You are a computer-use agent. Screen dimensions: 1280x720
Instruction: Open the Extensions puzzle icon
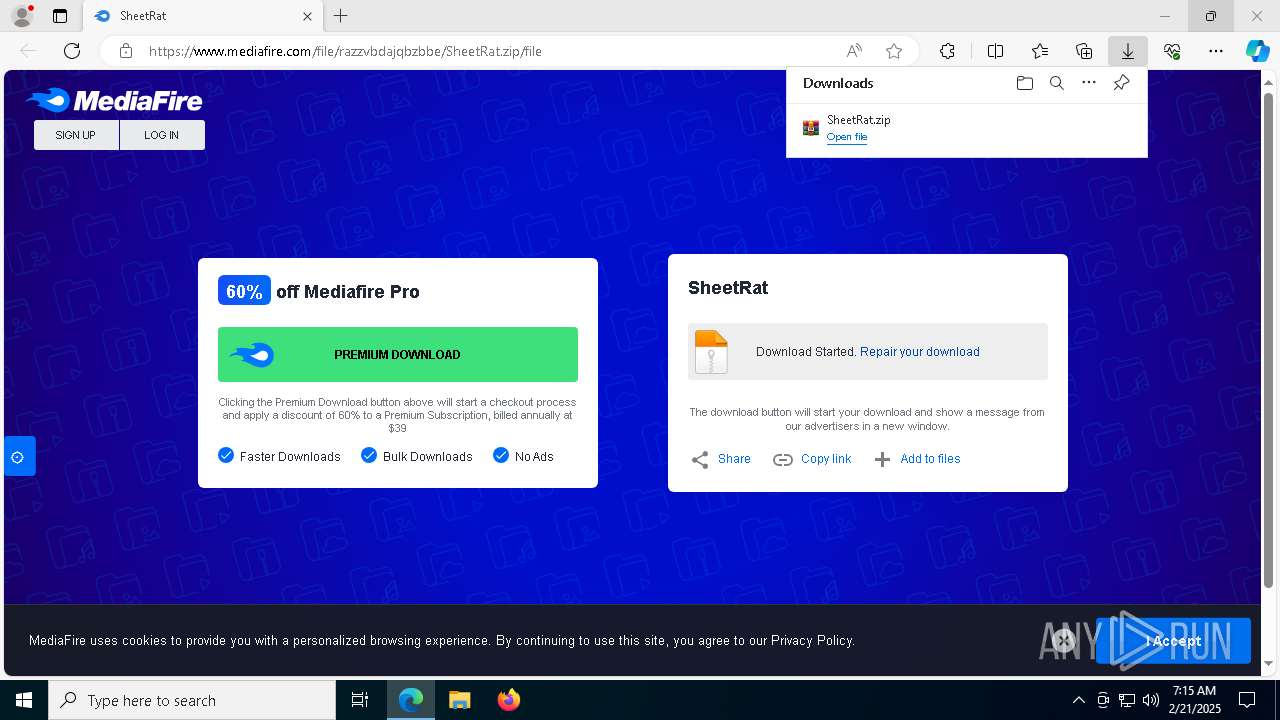click(x=947, y=51)
